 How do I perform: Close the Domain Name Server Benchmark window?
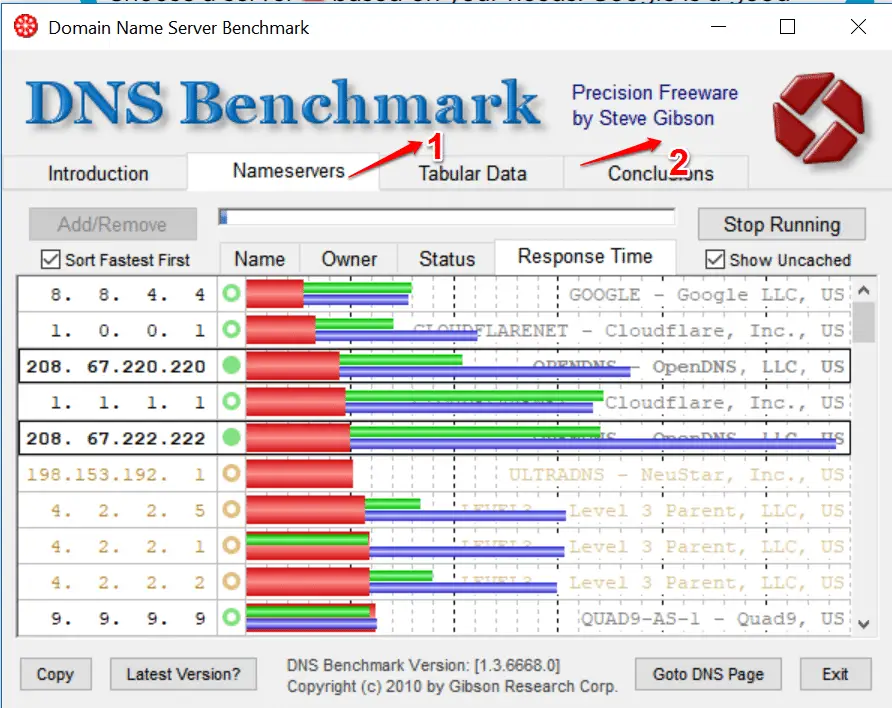(858, 27)
